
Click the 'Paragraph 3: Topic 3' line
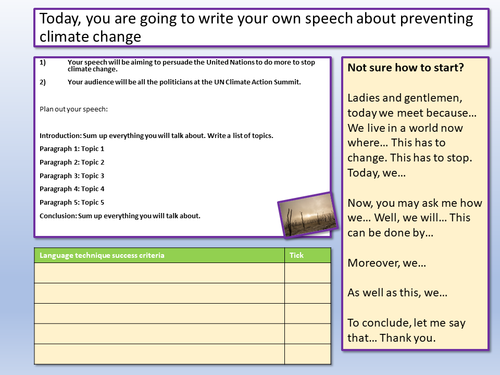point(72,176)
